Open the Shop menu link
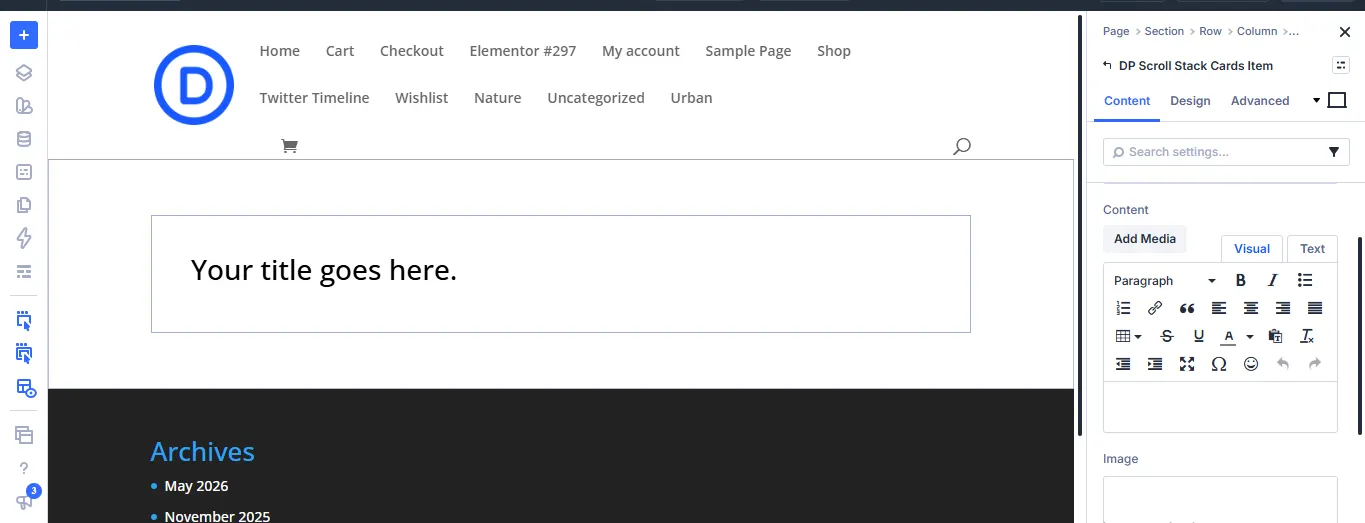This screenshot has height=523, width=1365. click(x=834, y=51)
